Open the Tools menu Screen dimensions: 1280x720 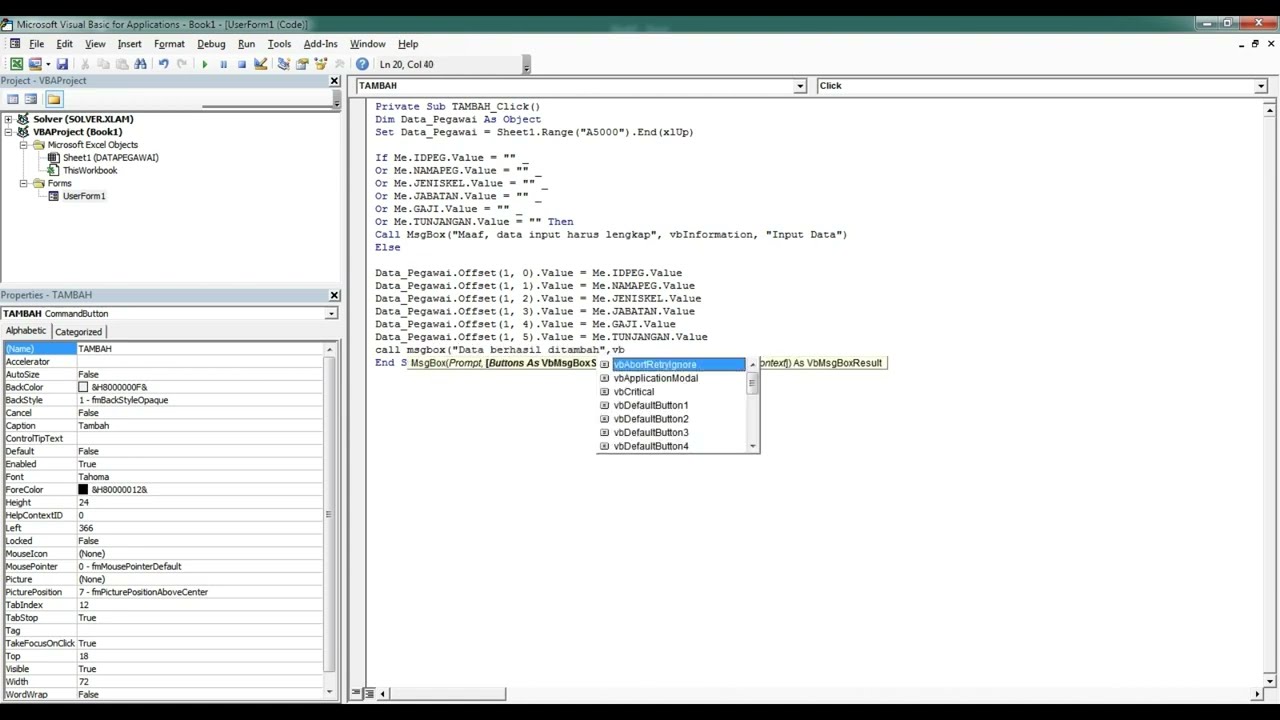279,44
